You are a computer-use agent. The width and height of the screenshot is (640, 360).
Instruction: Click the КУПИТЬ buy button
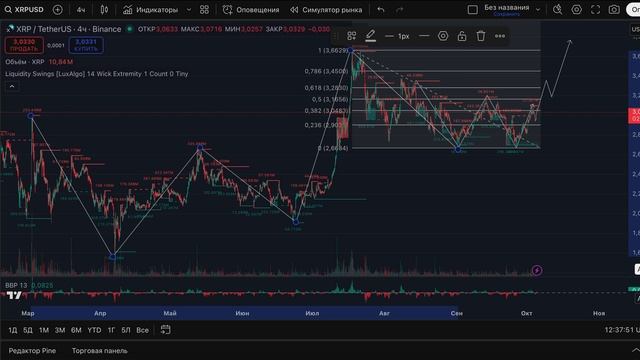[86, 45]
